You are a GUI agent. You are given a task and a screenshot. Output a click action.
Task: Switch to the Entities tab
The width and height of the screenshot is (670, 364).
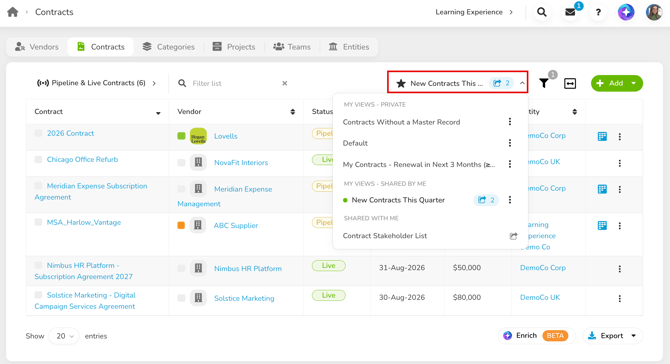point(349,47)
